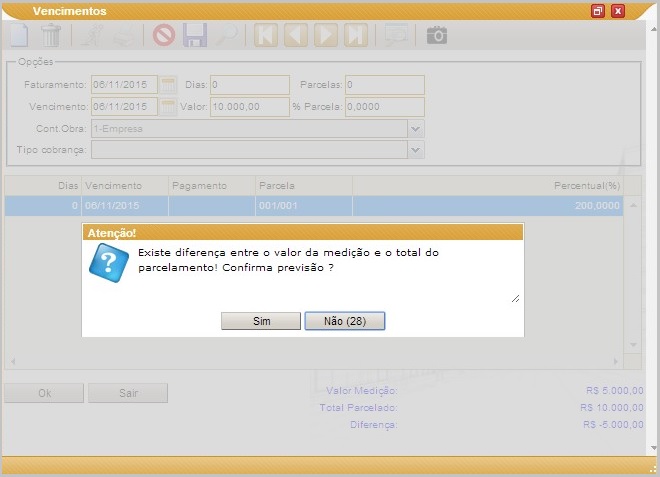
Task: Expand the Cont.Obra dropdown
Action: [x=416, y=129]
